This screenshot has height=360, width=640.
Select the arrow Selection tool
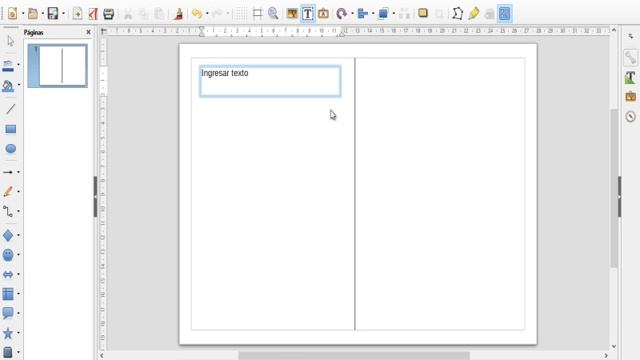coord(11,41)
